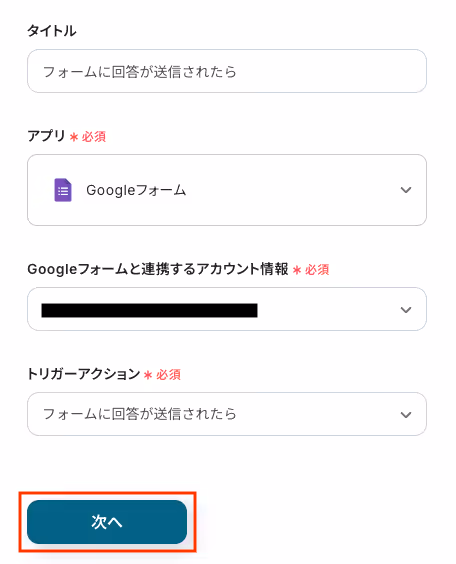Click the 次へ button

(107, 522)
